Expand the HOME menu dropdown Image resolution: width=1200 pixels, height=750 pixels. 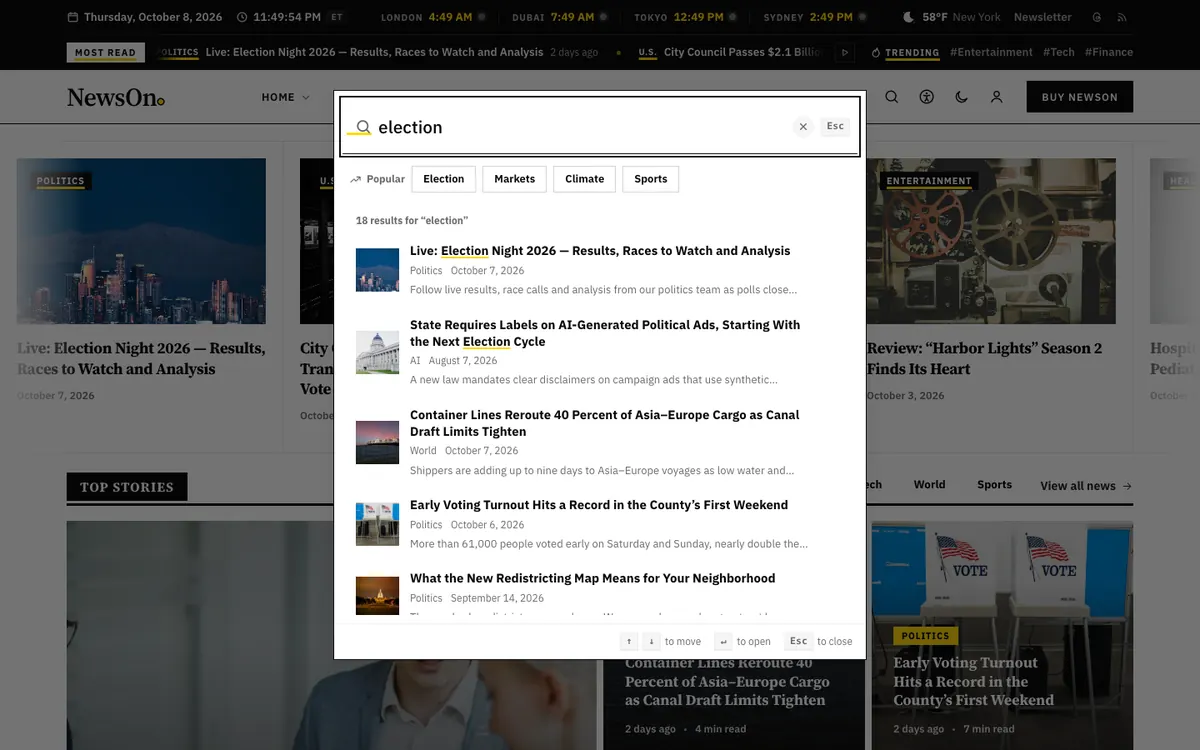pos(285,97)
